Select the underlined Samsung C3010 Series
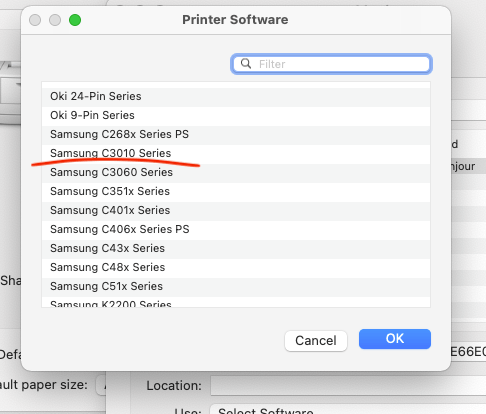Image resolution: width=486 pixels, height=414 pixels. click(x=236, y=153)
